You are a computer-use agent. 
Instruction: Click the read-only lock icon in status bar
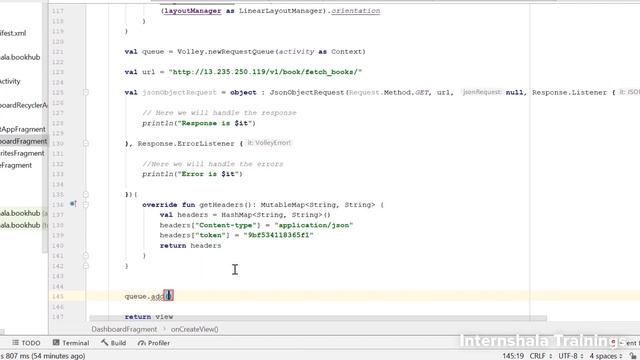click(633, 356)
